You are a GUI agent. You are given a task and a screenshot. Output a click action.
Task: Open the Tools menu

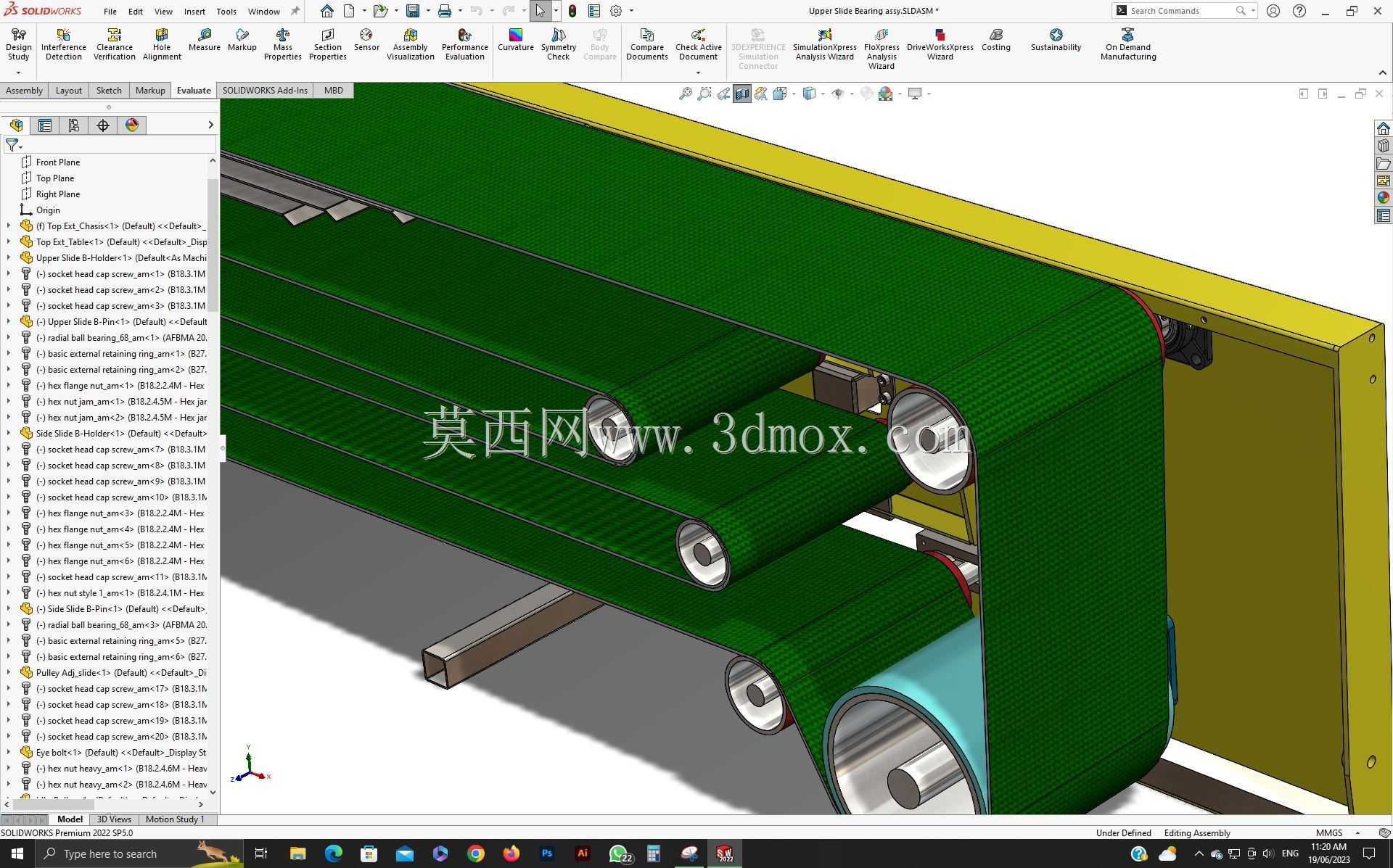click(x=226, y=11)
